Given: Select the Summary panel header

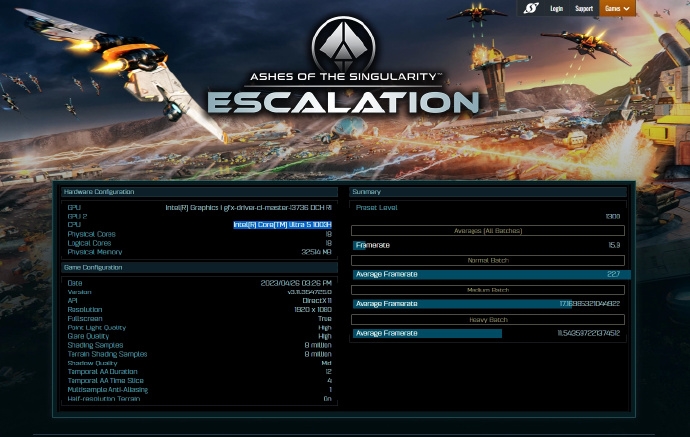Looking at the screenshot, I should click(367, 191).
